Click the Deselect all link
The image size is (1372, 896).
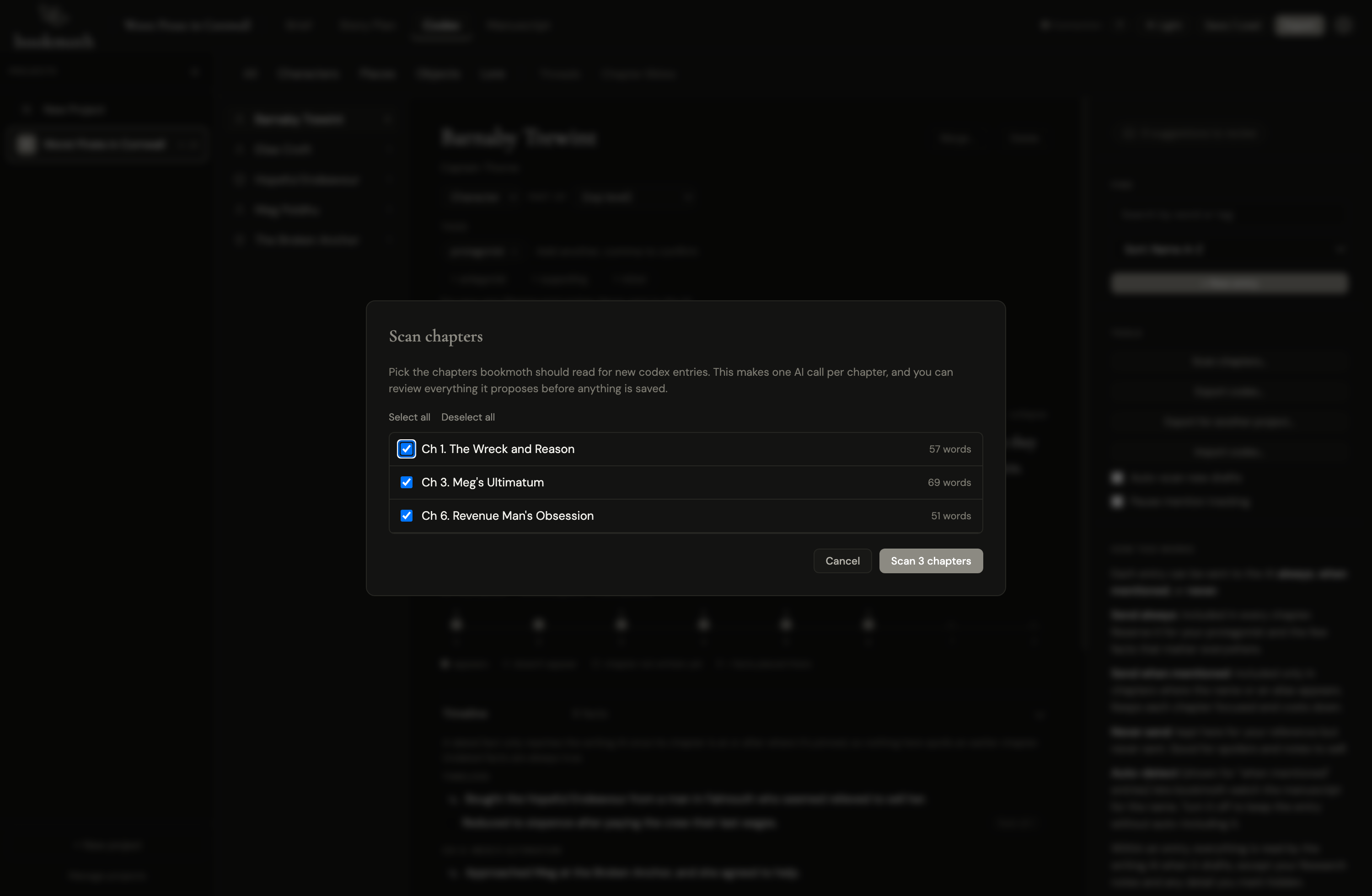click(468, 417)
